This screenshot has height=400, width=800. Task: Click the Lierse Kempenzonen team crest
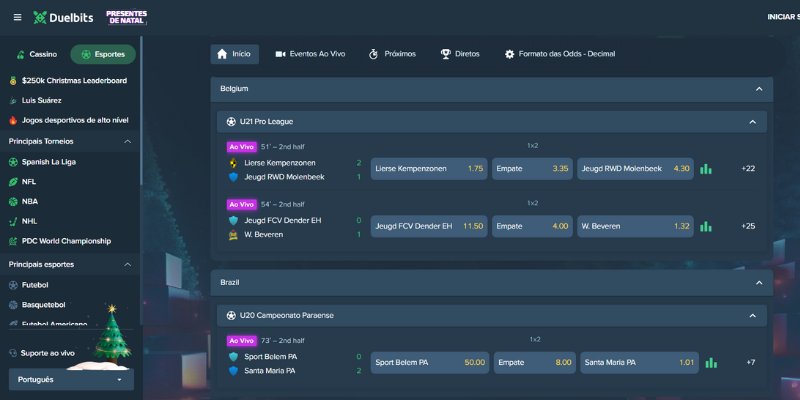233,163
